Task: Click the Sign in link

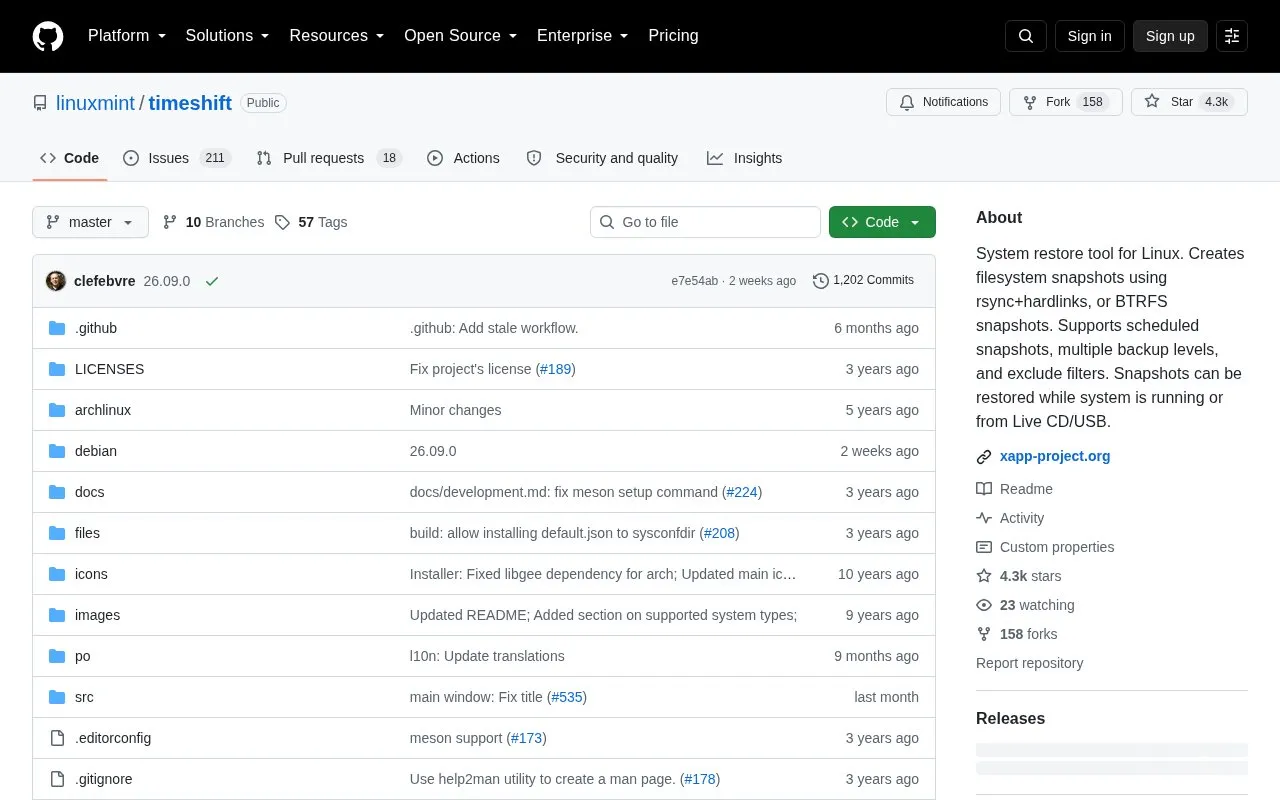Action: click(1090, 36)
